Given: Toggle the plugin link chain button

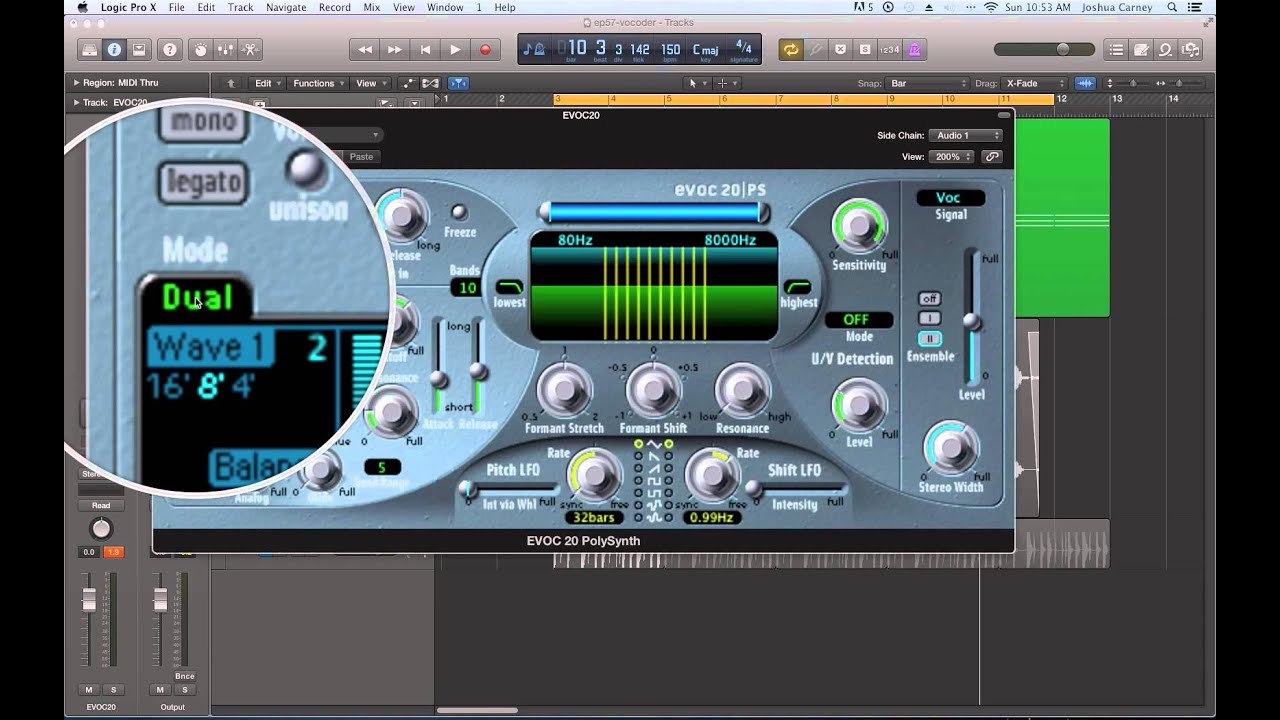Looking at the screenshot, I should 992,157.
